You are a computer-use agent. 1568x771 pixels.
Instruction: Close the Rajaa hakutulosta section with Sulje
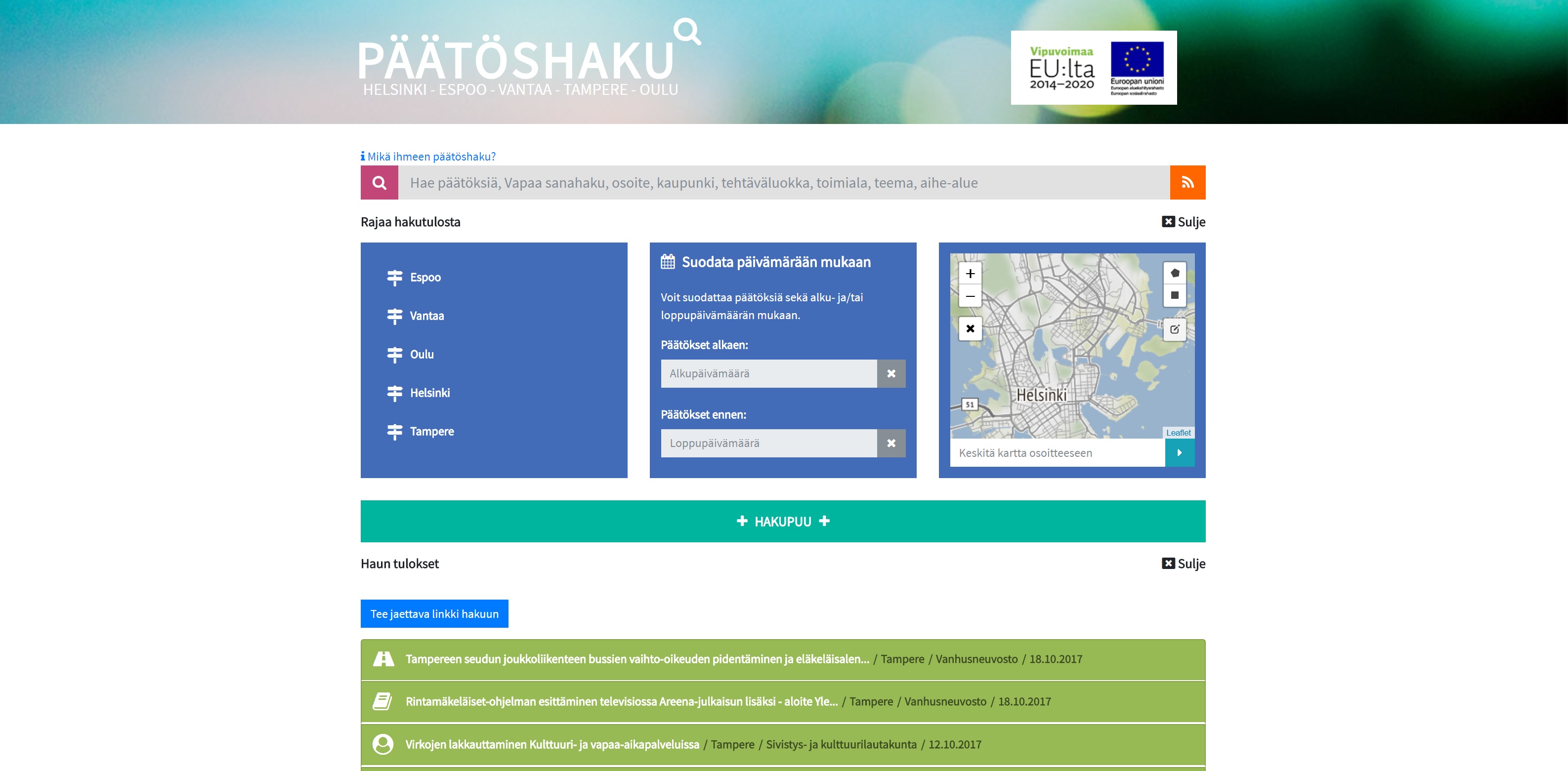tap(1184, 221)
